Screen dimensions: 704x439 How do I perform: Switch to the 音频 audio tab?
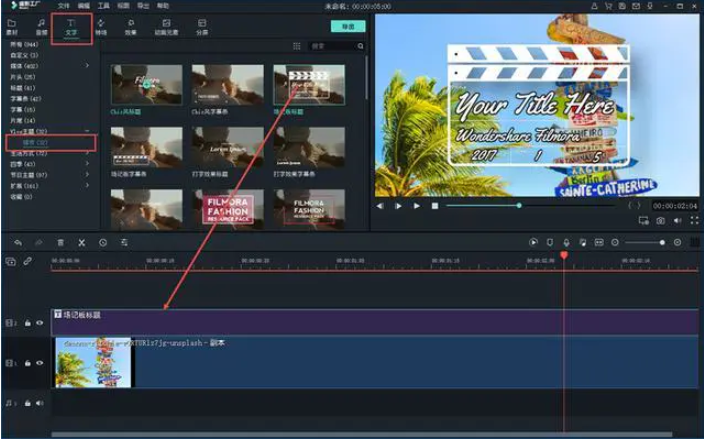point(41,25)
